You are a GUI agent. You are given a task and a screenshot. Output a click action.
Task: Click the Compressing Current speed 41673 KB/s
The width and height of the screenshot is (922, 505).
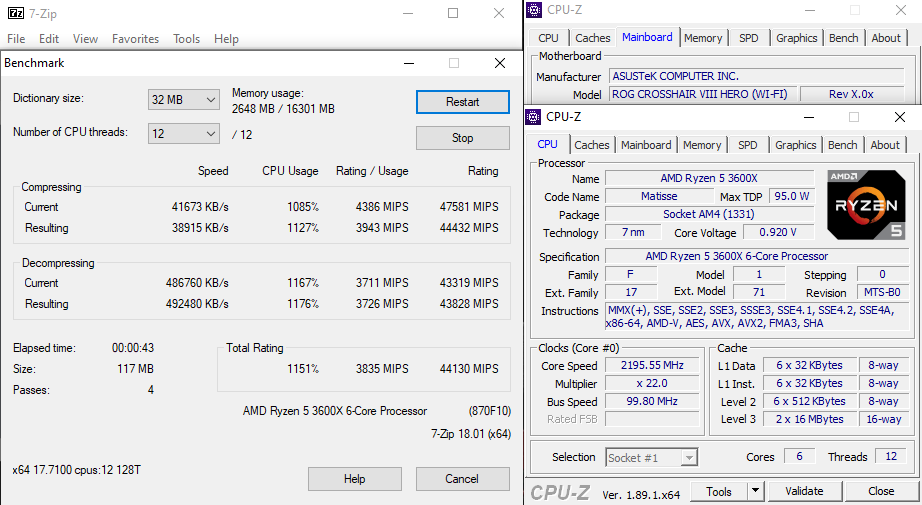tap(200, 207)
